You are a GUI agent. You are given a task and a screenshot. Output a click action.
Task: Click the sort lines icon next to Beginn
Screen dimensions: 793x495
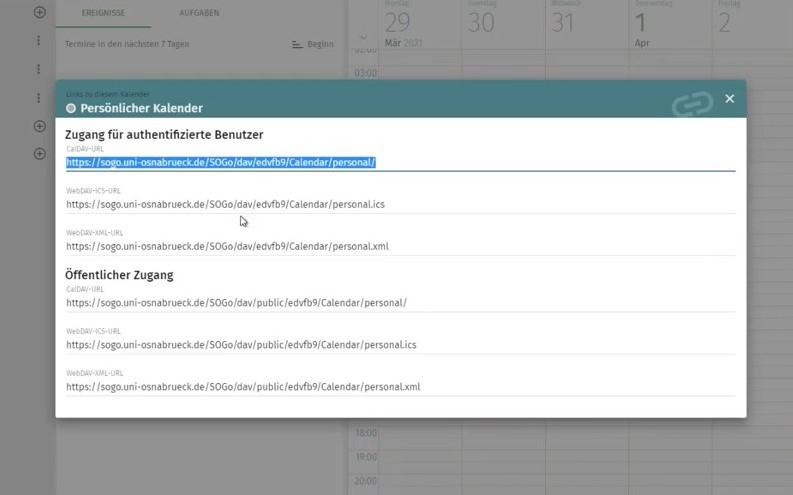click(x=297, y=44)
